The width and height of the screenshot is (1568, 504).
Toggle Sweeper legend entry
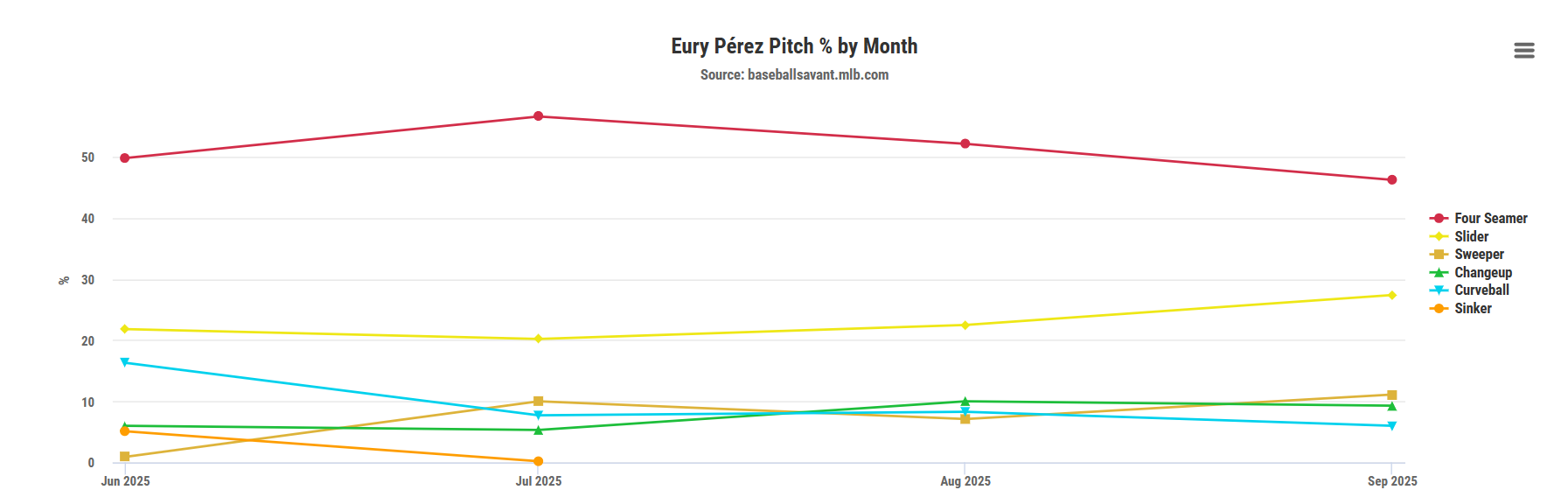(1479, 255)
